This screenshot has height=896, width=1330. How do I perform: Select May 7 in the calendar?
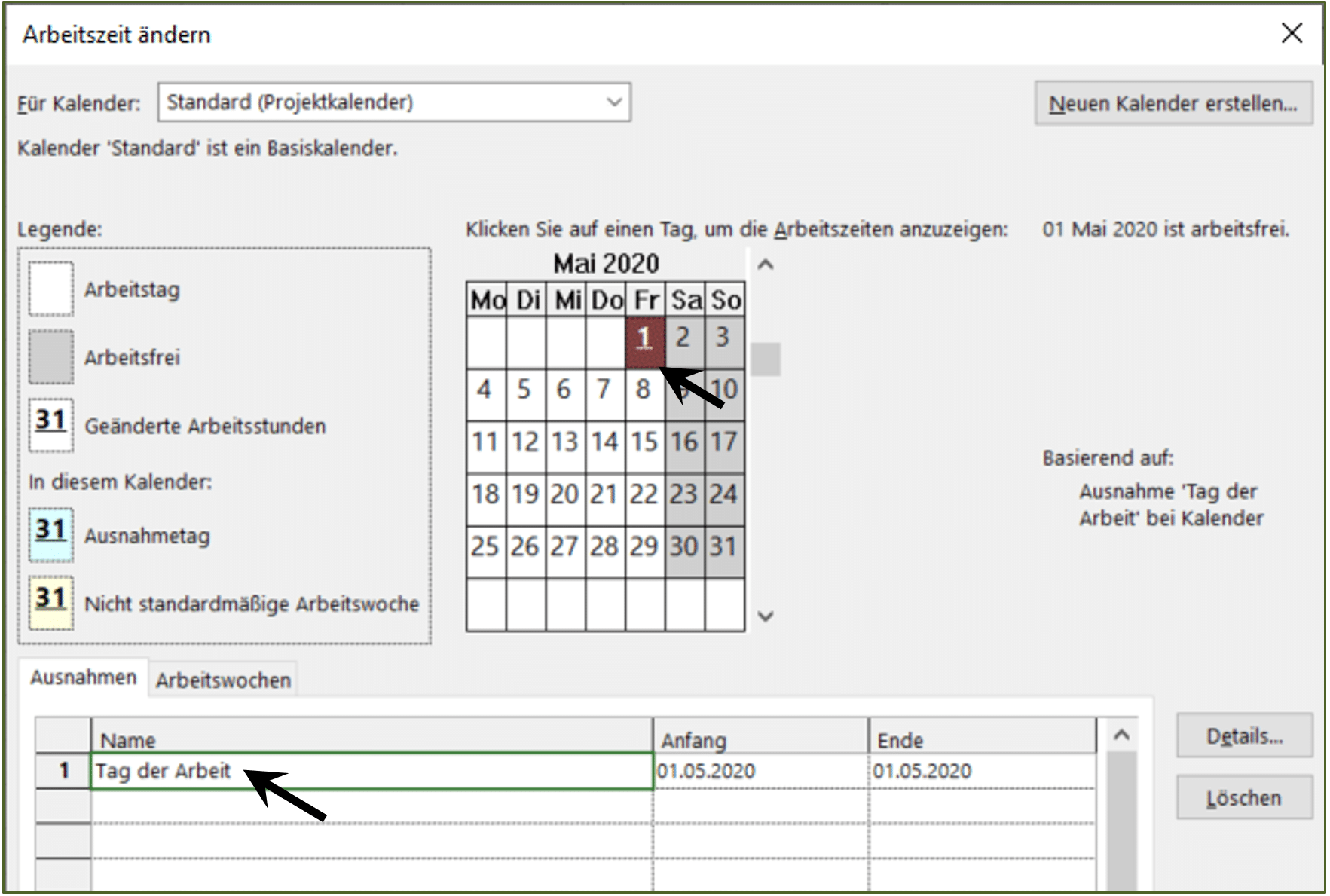click(605, 395)
